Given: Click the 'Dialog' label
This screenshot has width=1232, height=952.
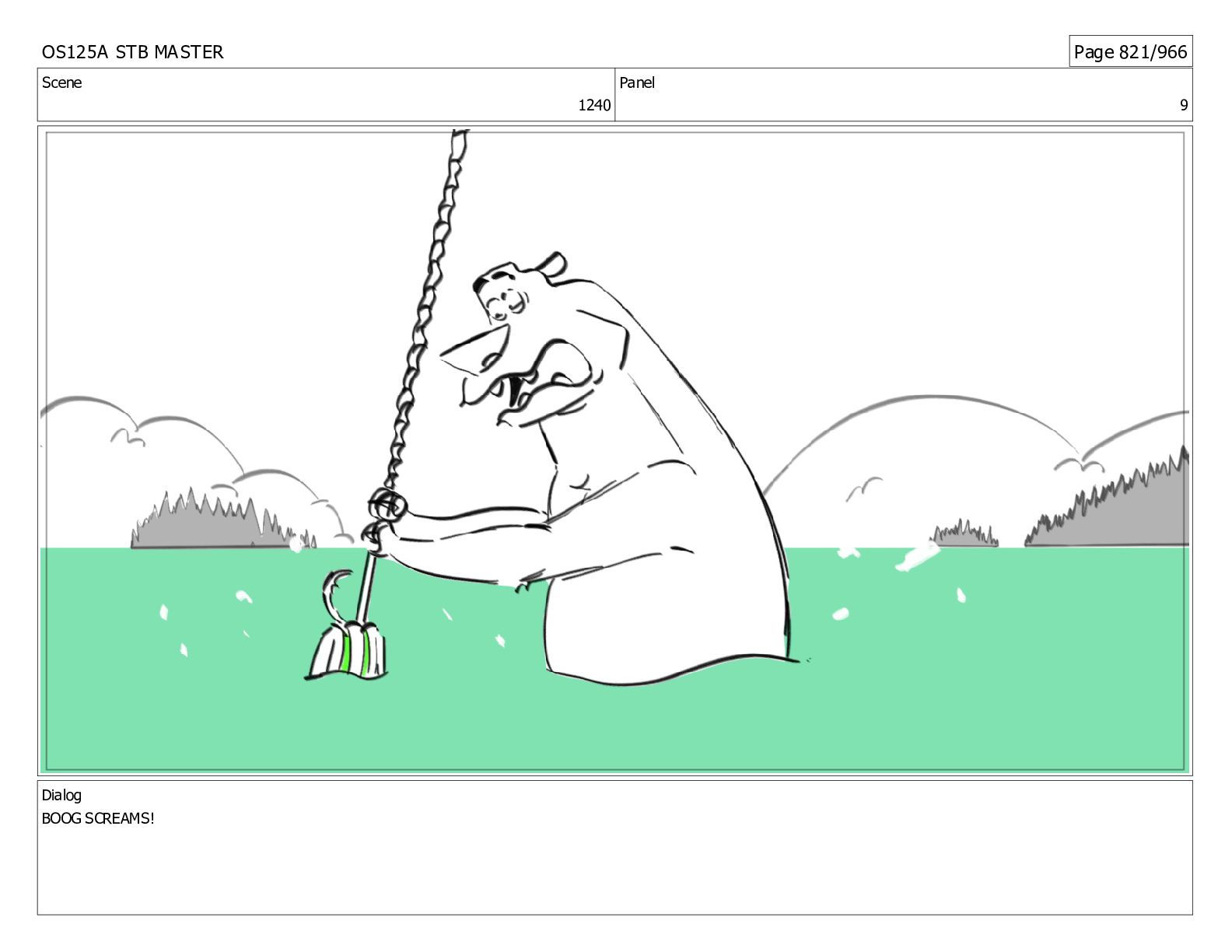Looking at the screenshot, I should [61, 795].
